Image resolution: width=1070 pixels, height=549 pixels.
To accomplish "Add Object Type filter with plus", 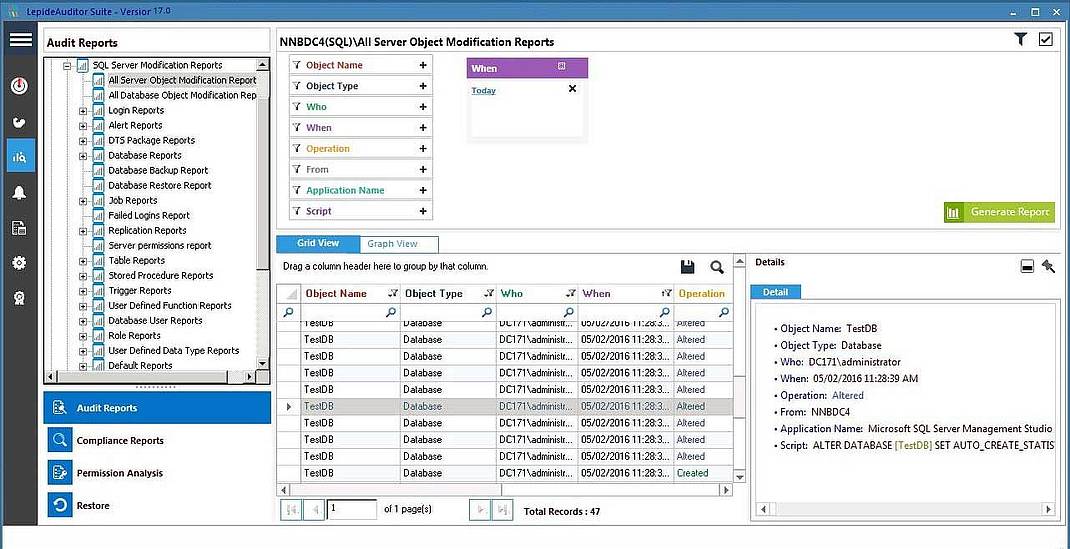I will coord(423,86).
